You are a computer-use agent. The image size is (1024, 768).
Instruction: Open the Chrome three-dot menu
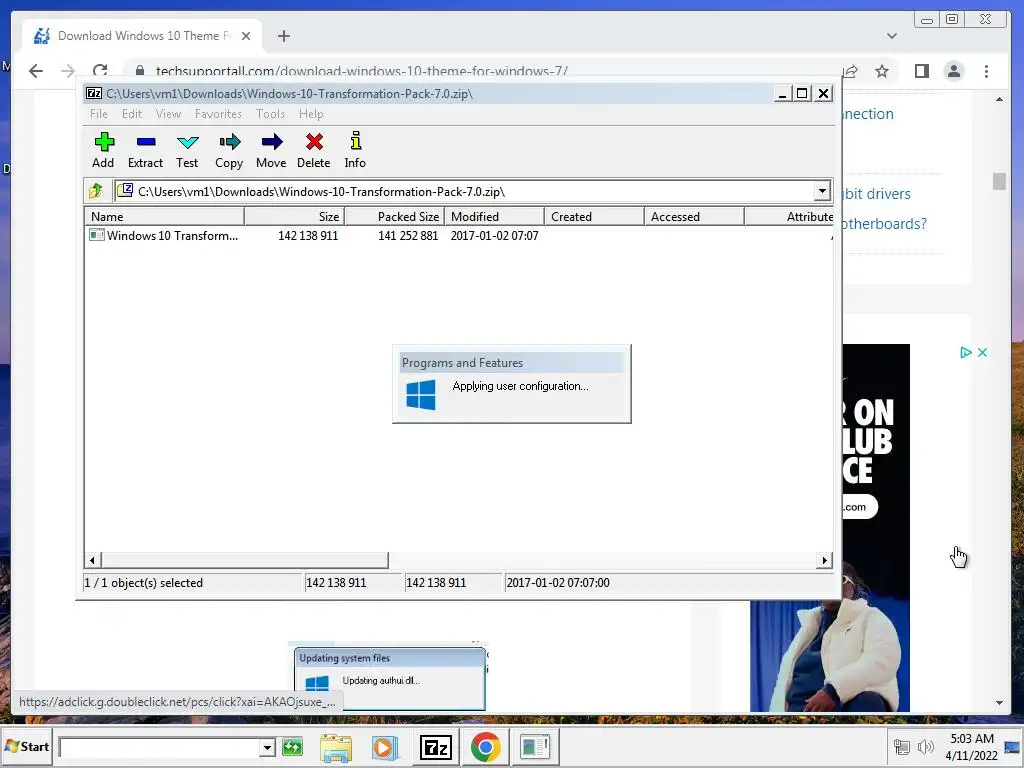click(x=986, y=71)
